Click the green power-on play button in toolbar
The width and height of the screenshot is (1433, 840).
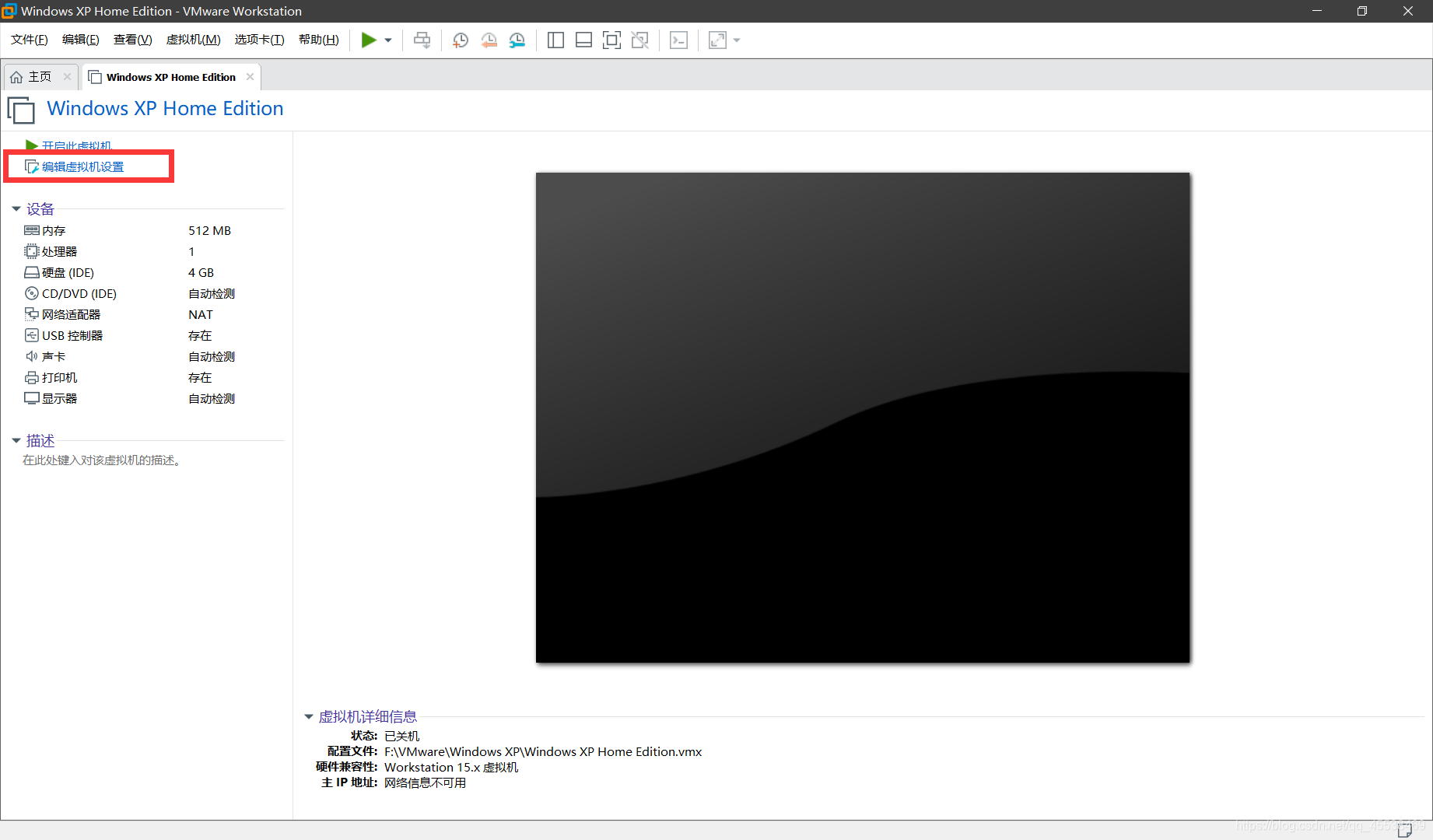tap(369, 40)
